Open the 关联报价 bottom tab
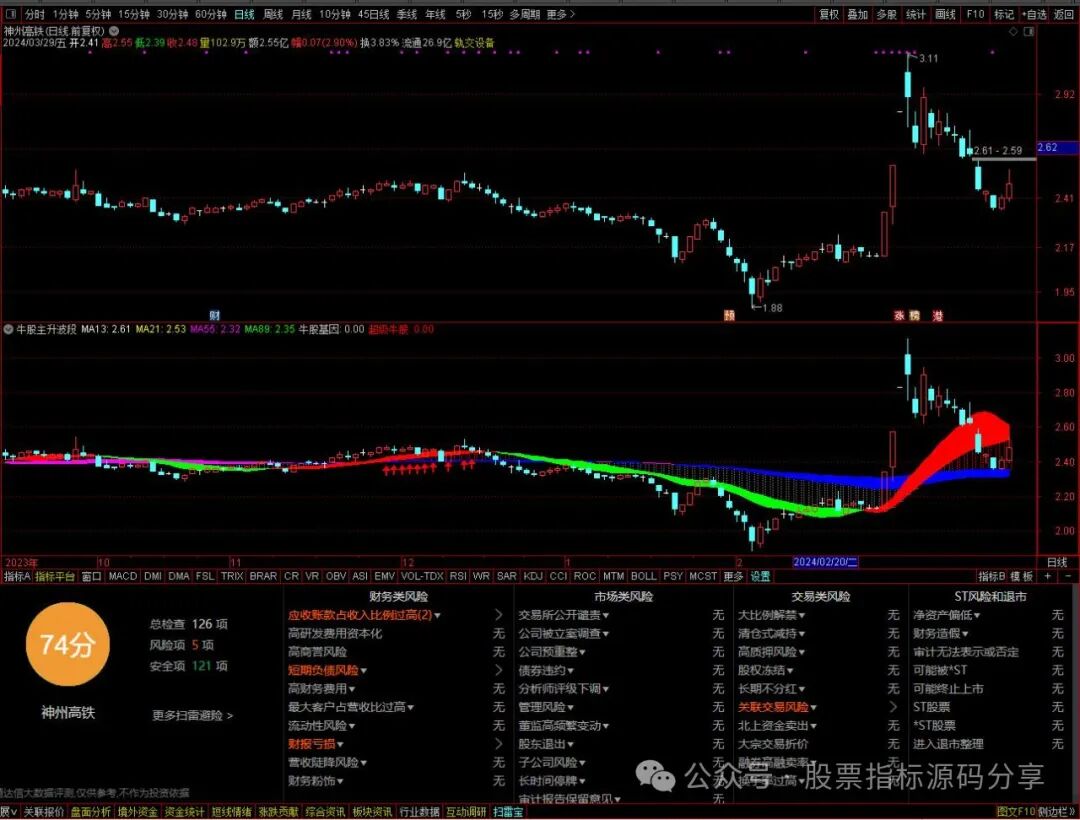 point(43,812)
